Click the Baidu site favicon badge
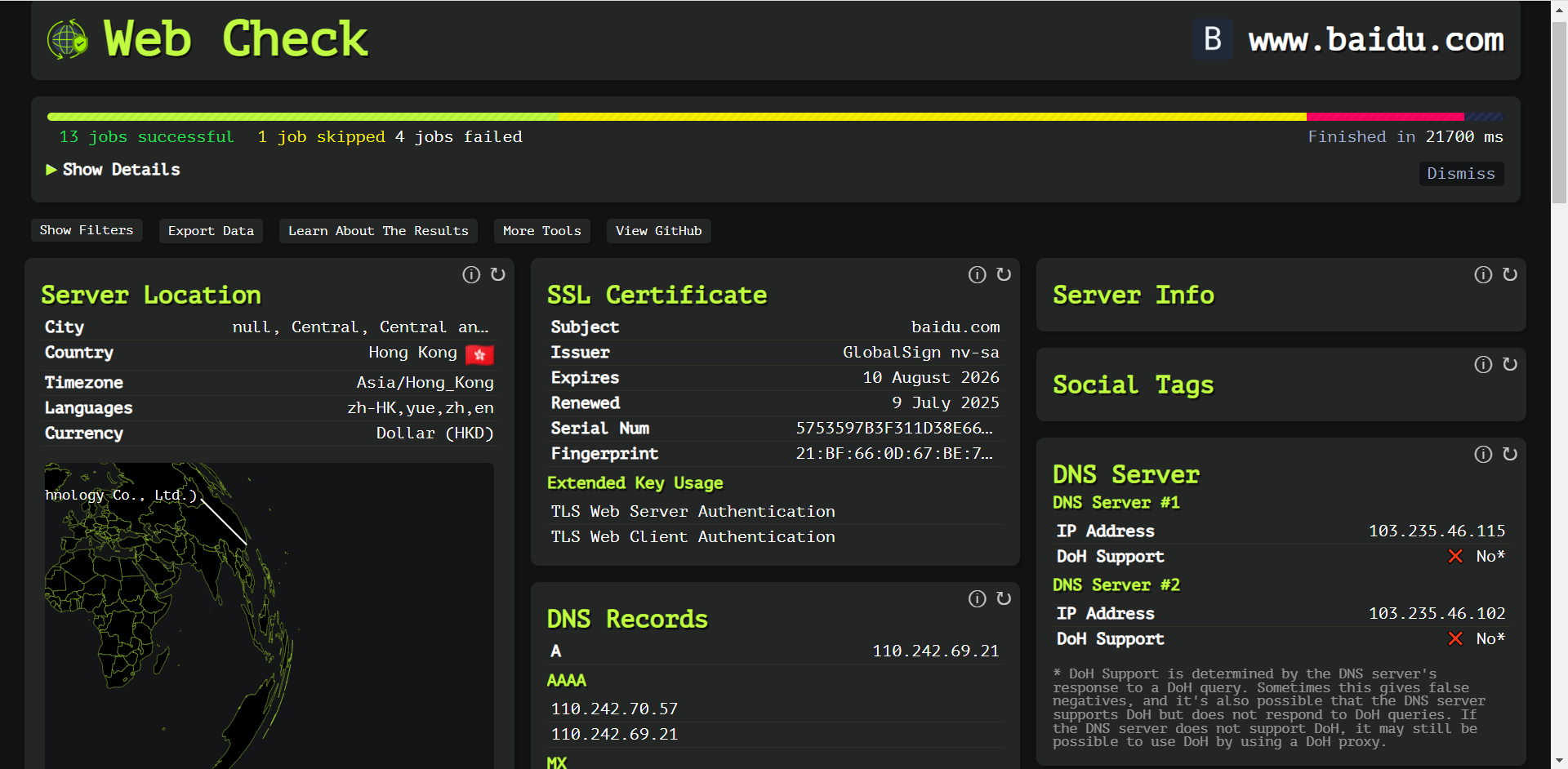 [x=1213, y=39]
